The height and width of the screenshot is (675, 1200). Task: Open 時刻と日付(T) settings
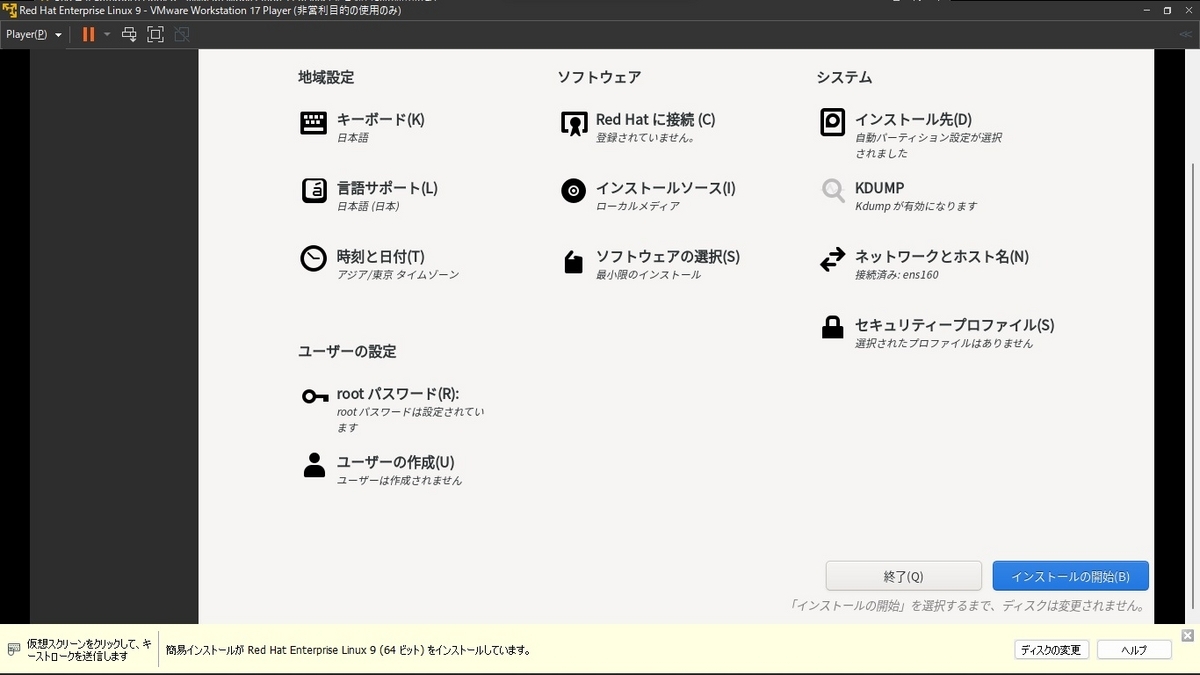(x=380, y=257)
